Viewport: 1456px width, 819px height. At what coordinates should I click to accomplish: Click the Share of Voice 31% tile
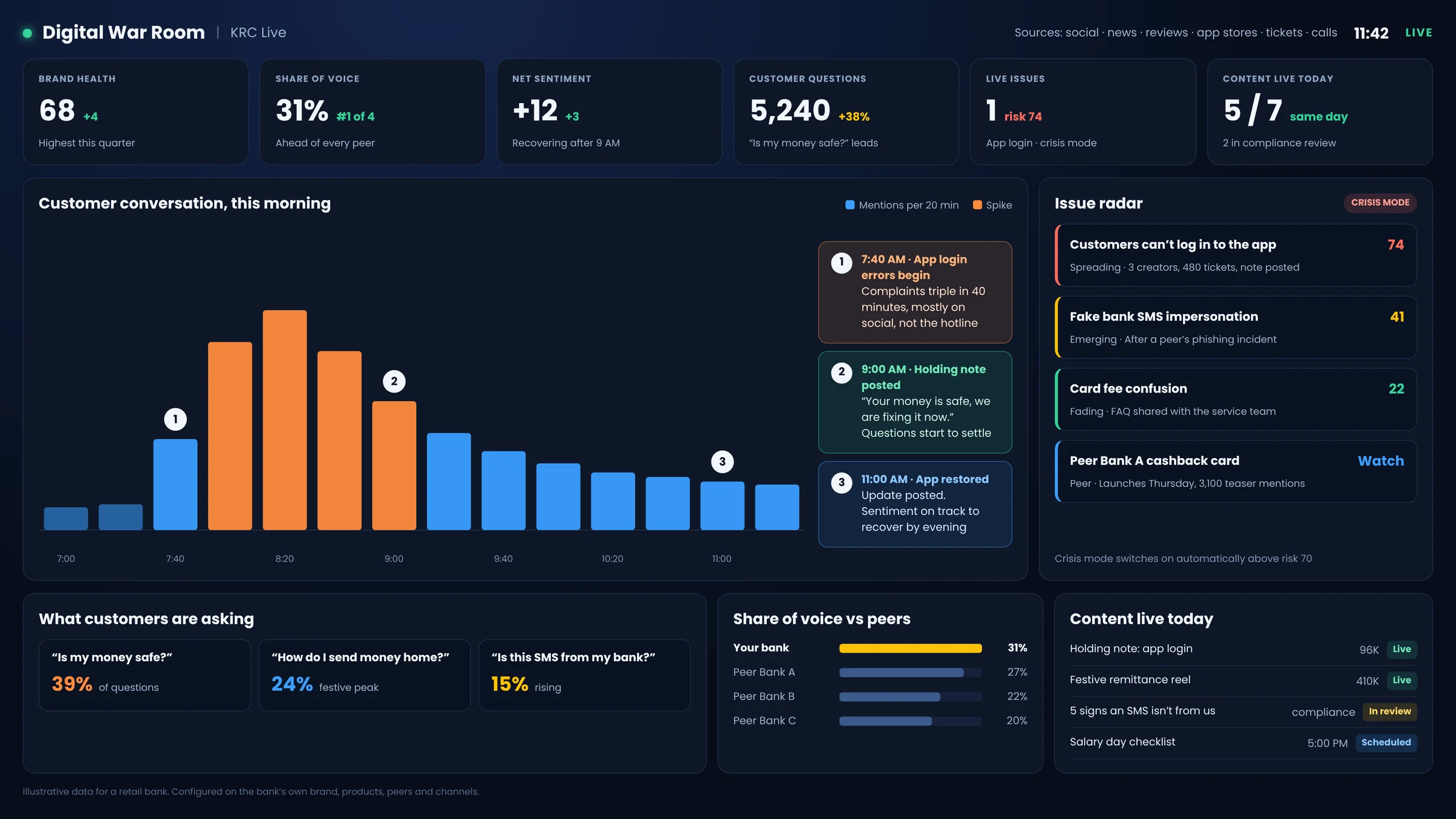pos(372,112)
